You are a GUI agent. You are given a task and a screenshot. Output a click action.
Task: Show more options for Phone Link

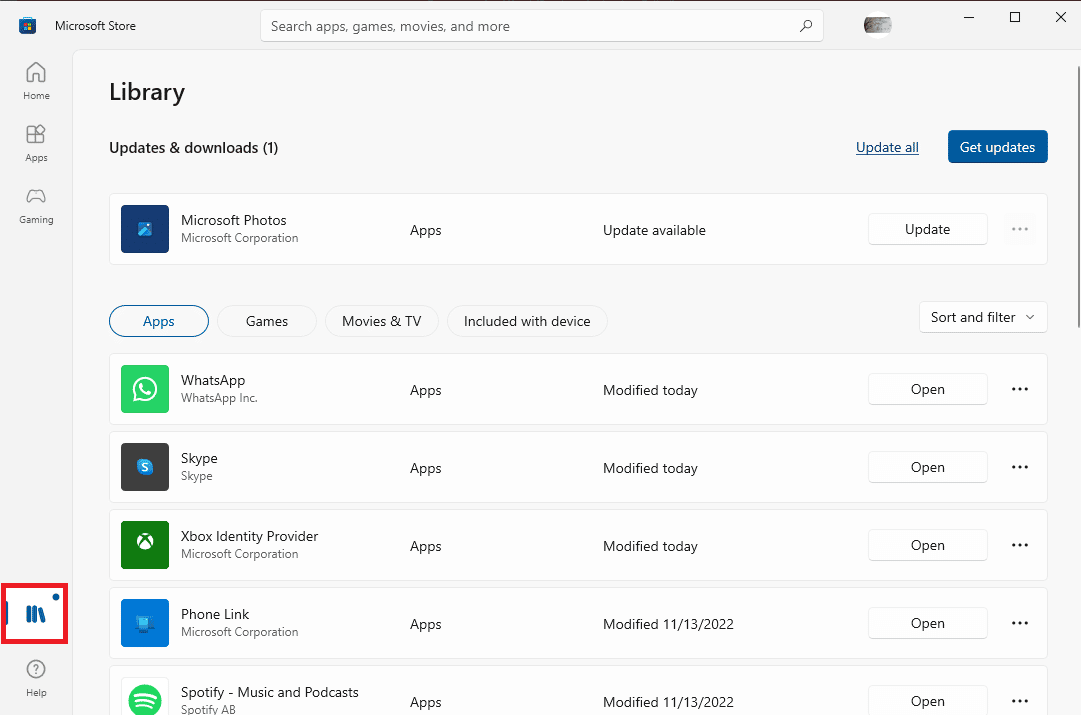click(1019, 623)
